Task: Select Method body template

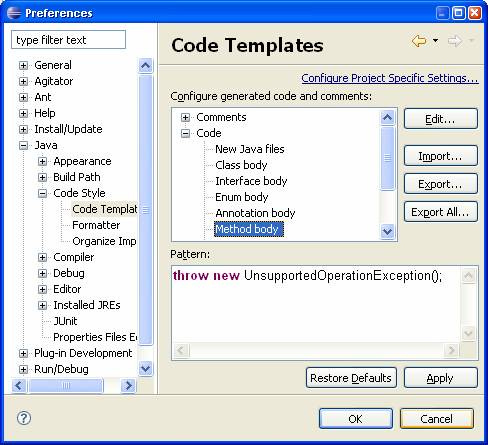Action: [249, 229]
